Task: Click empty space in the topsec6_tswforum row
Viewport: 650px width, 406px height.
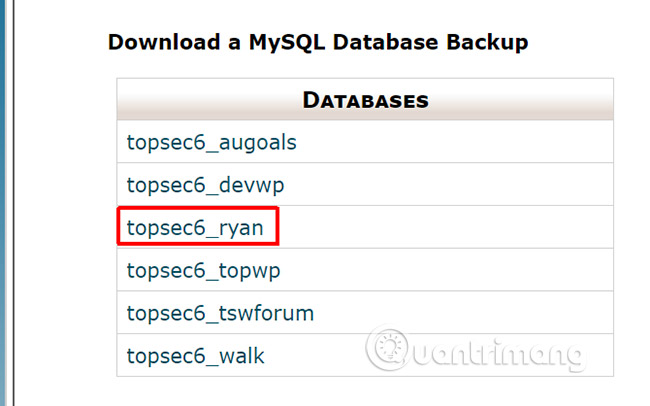Action: tap(462, 313)
